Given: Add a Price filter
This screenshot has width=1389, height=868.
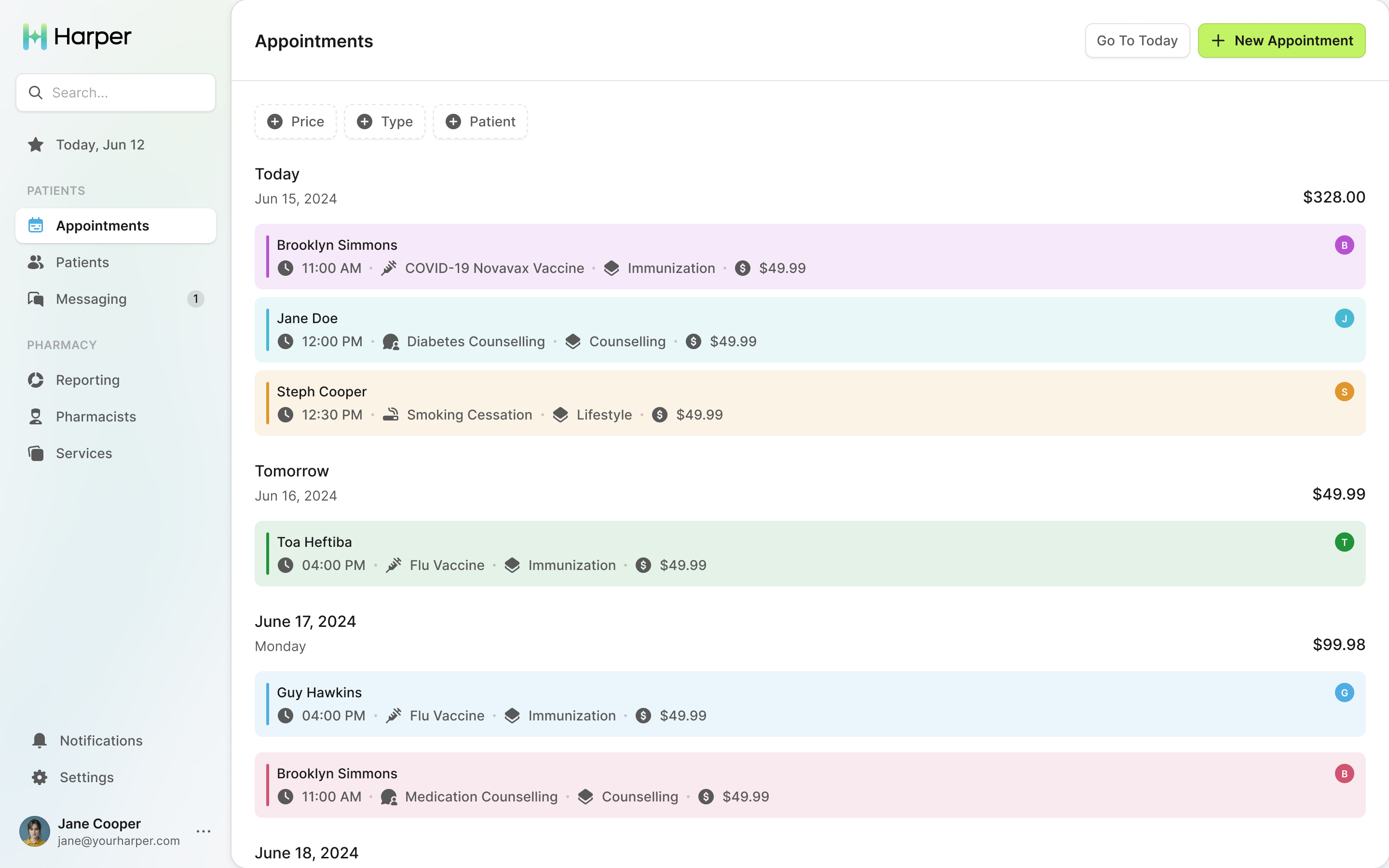Looking at the screenshot, I should point(296,122).
